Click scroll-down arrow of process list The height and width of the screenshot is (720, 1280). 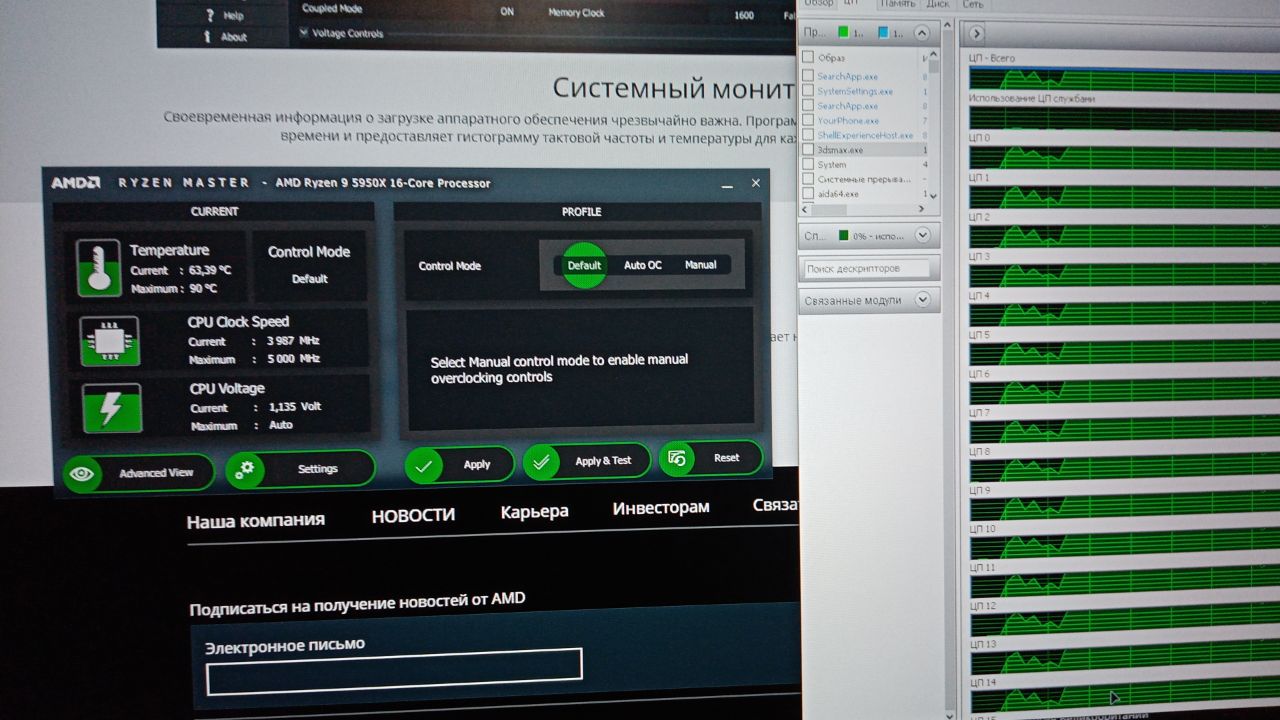[935, 195]
